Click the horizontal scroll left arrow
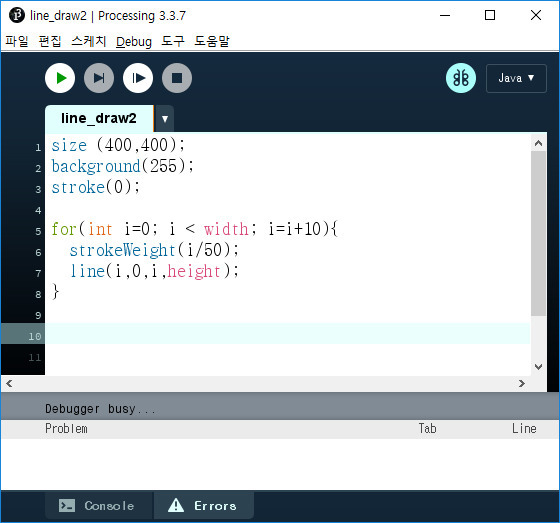Screen dimensions: 560x523 [9, 383]
